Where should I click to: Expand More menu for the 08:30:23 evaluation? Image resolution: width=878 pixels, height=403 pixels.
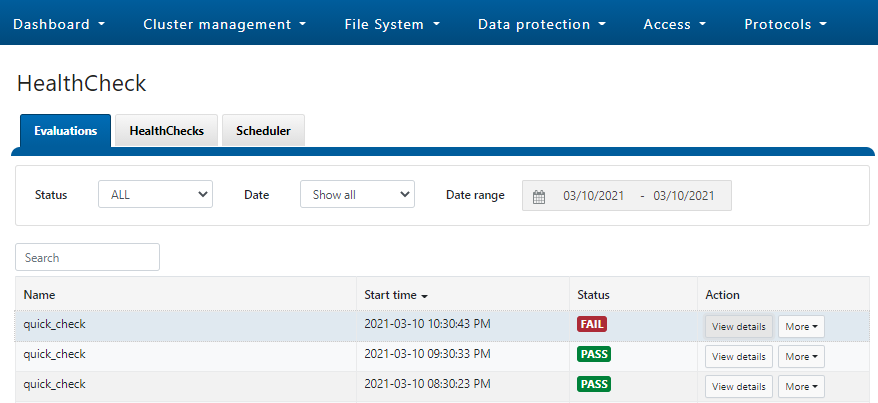tap(801, 386)
